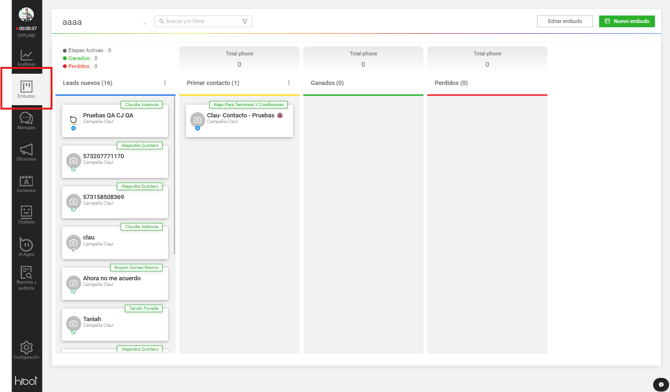Click the help bubble icon bottom corner
The height and width of the screenshot is (392, 670).
pos(661,384)
